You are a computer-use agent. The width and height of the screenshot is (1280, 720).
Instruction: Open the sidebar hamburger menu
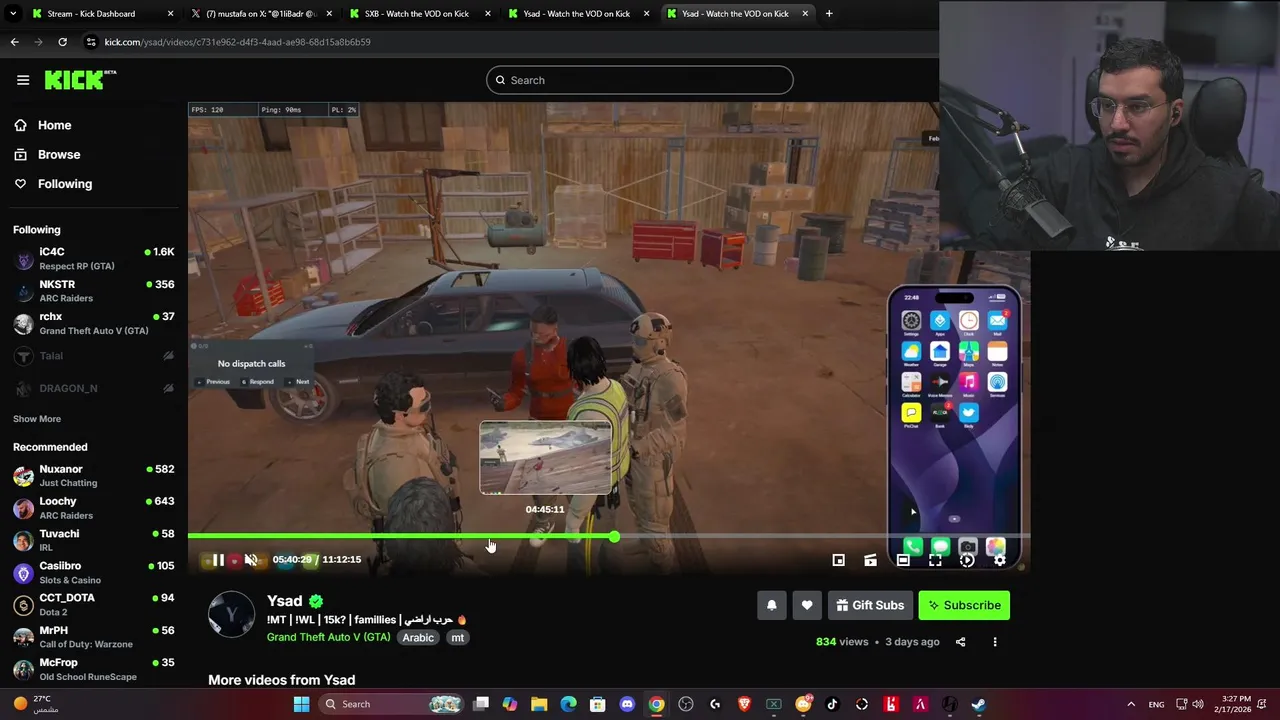point(23,80)
